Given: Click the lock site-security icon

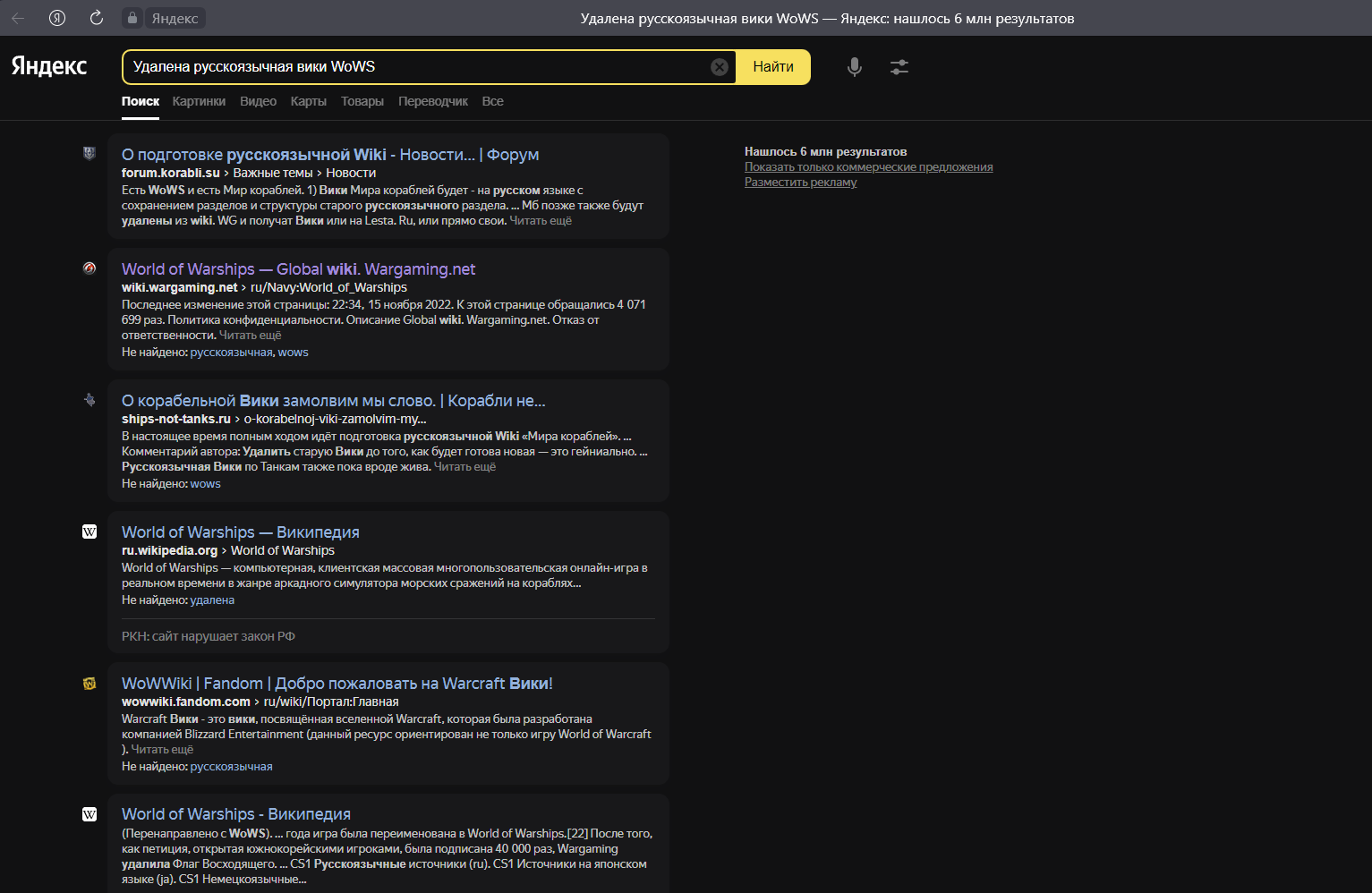Looking at the screenshot, I should point(132,18).
